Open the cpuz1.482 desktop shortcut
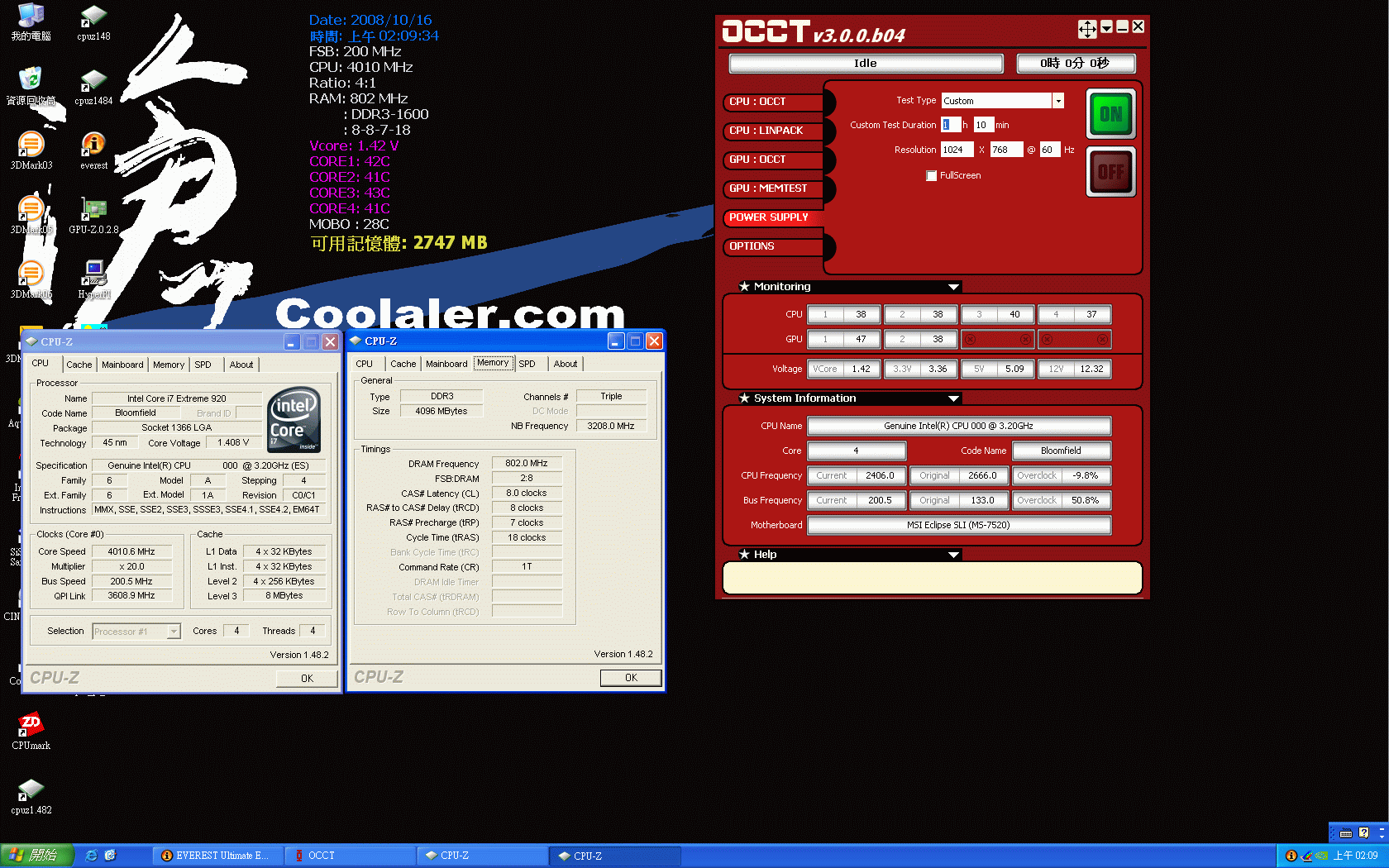The image size is (1389, 868). (31, 796)
